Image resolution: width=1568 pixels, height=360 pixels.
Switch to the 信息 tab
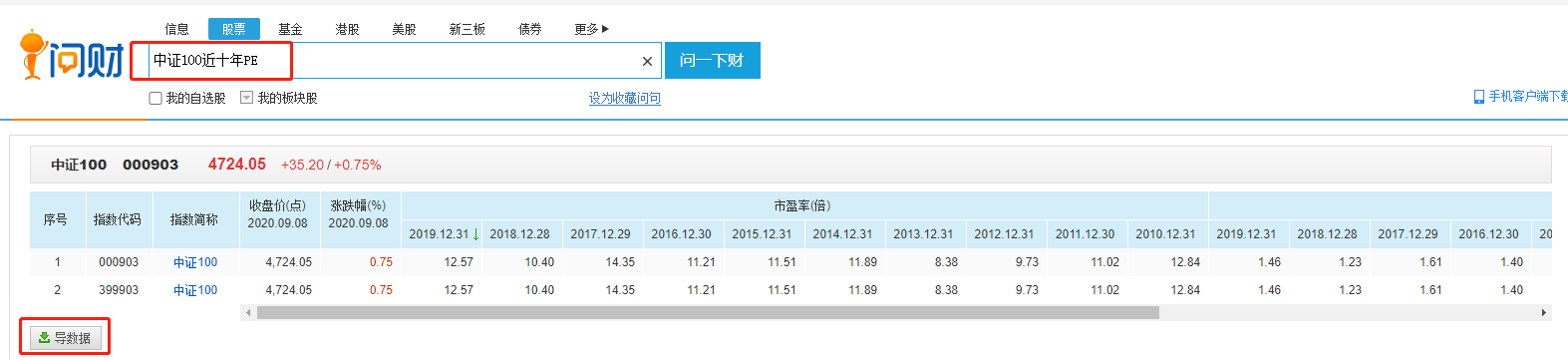(x=176, y=29)
